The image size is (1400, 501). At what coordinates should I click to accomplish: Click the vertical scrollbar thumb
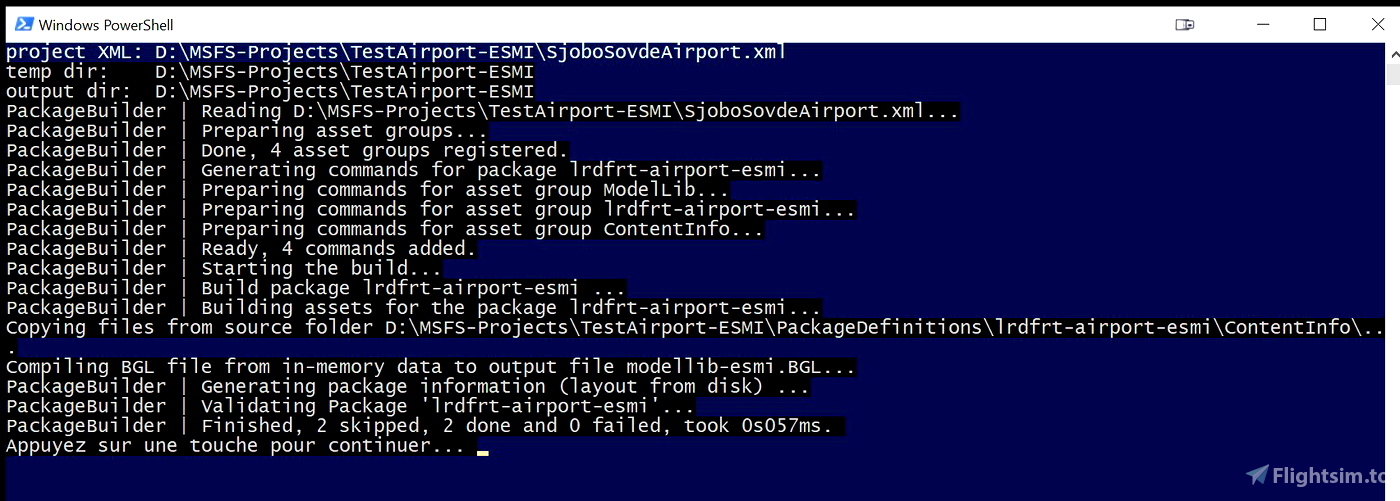click(1393, 76)
